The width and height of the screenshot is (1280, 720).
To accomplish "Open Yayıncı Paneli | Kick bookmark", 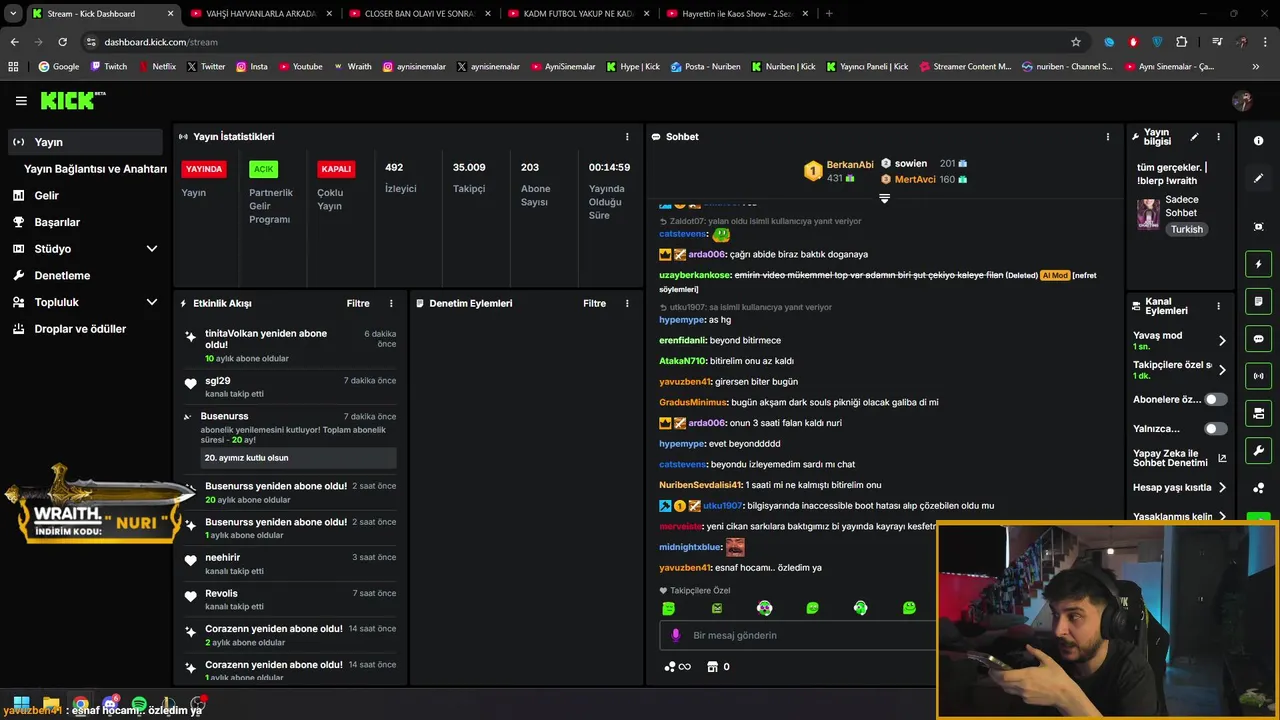I will click(x=865, y=67).
